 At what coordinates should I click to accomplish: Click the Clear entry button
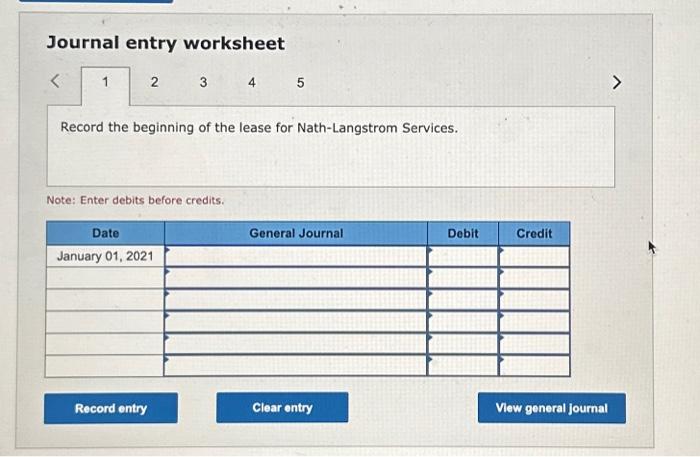coord(282,407)
